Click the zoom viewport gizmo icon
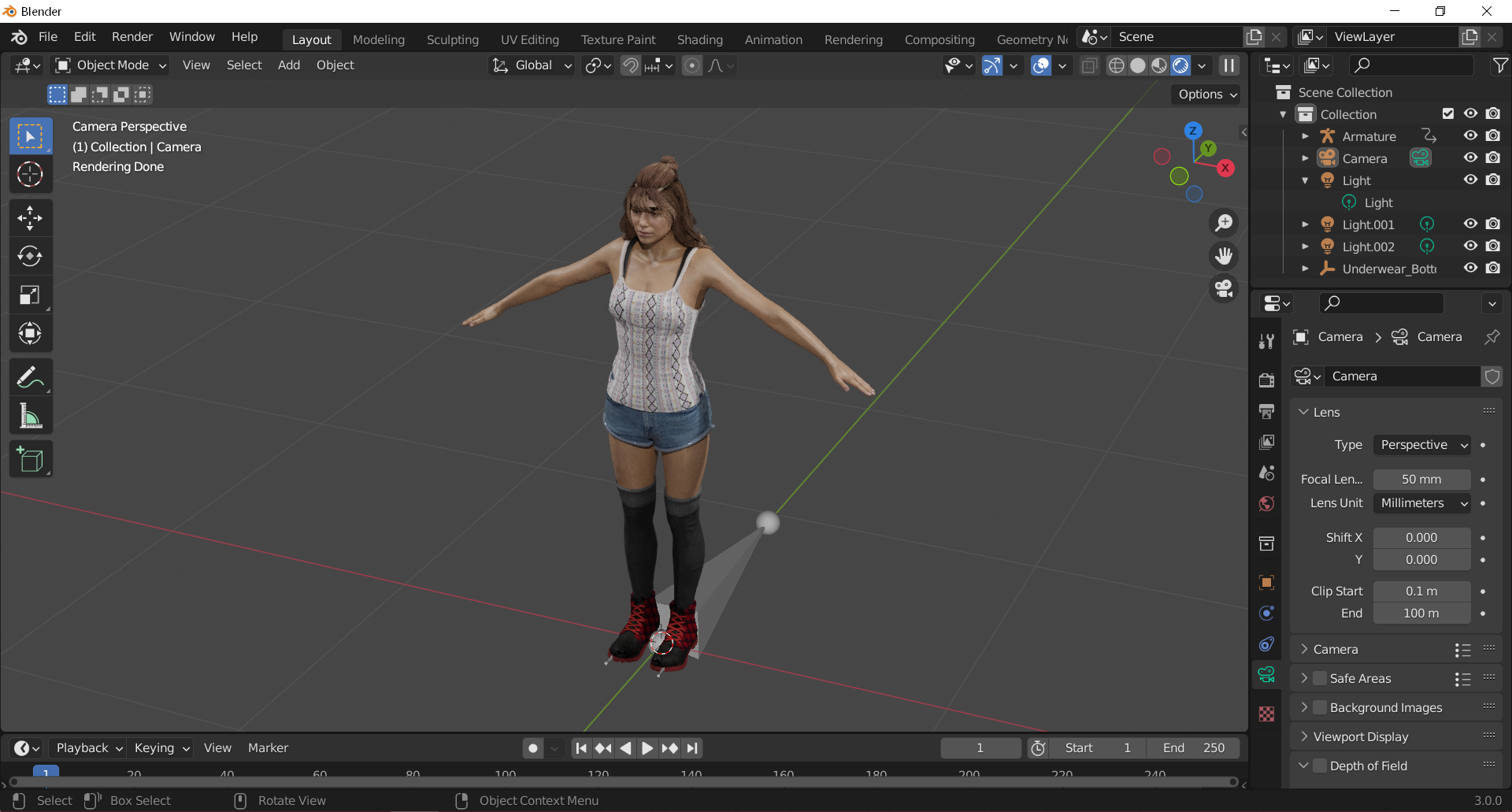 1224,223
